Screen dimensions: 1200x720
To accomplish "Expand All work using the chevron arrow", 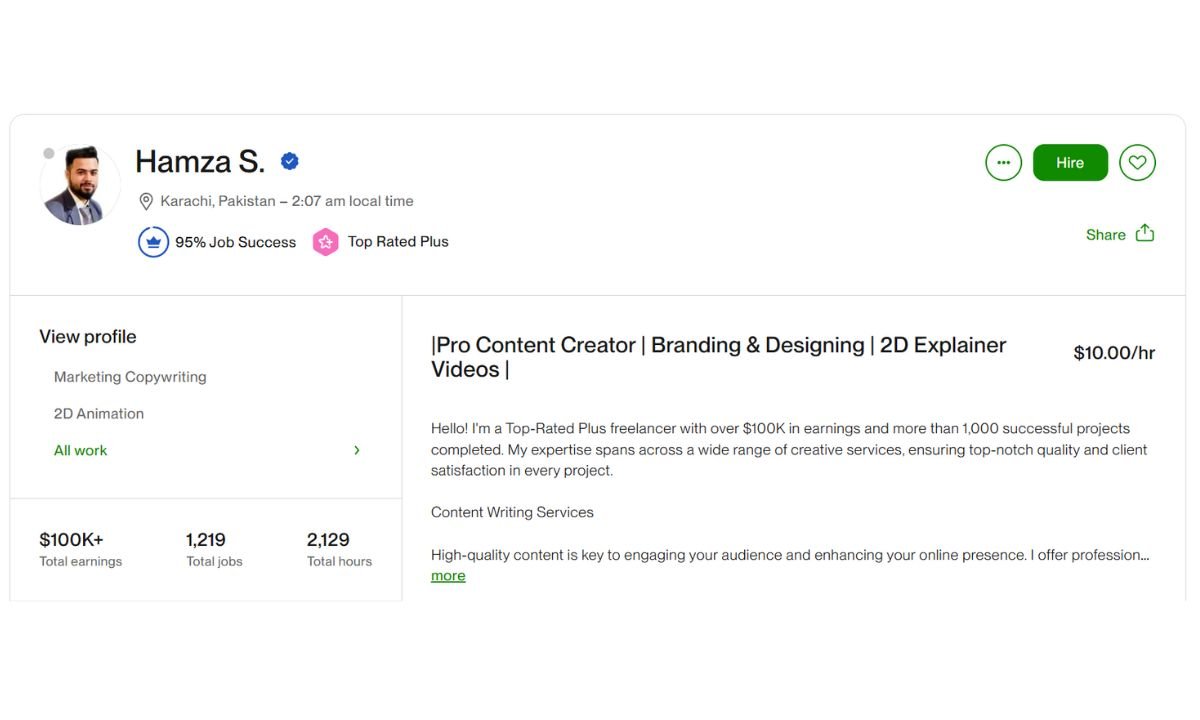I will [x=357, y=451].
